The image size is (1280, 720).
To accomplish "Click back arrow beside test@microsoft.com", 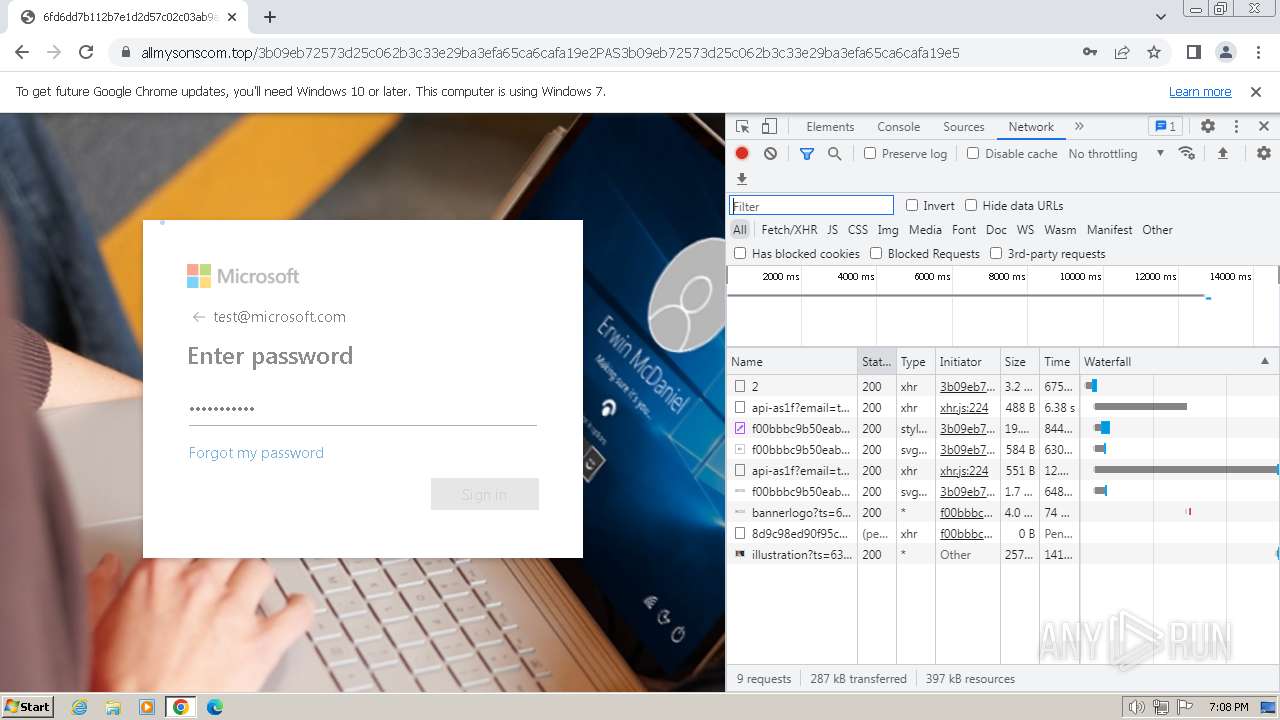I will (x=198, y=317).
